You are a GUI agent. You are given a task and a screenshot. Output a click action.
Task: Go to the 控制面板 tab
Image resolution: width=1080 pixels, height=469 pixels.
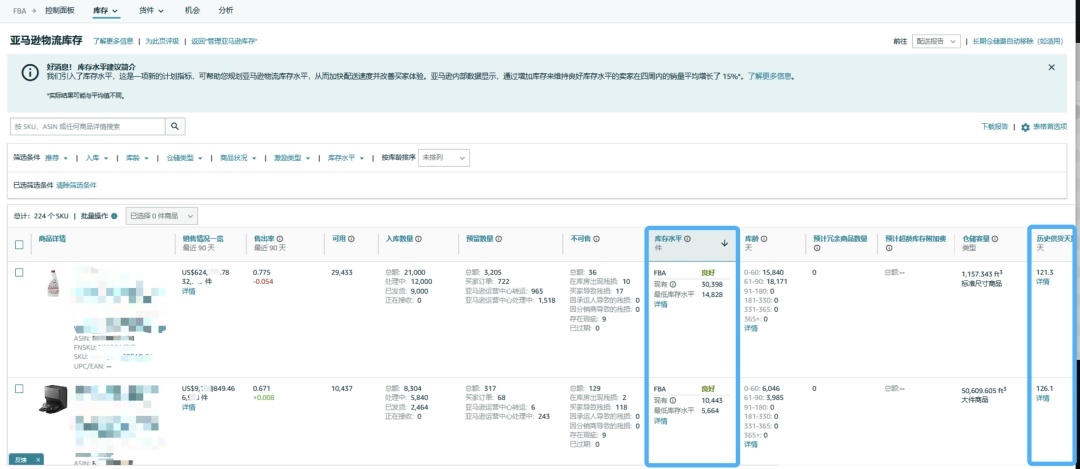click(62, 10)
